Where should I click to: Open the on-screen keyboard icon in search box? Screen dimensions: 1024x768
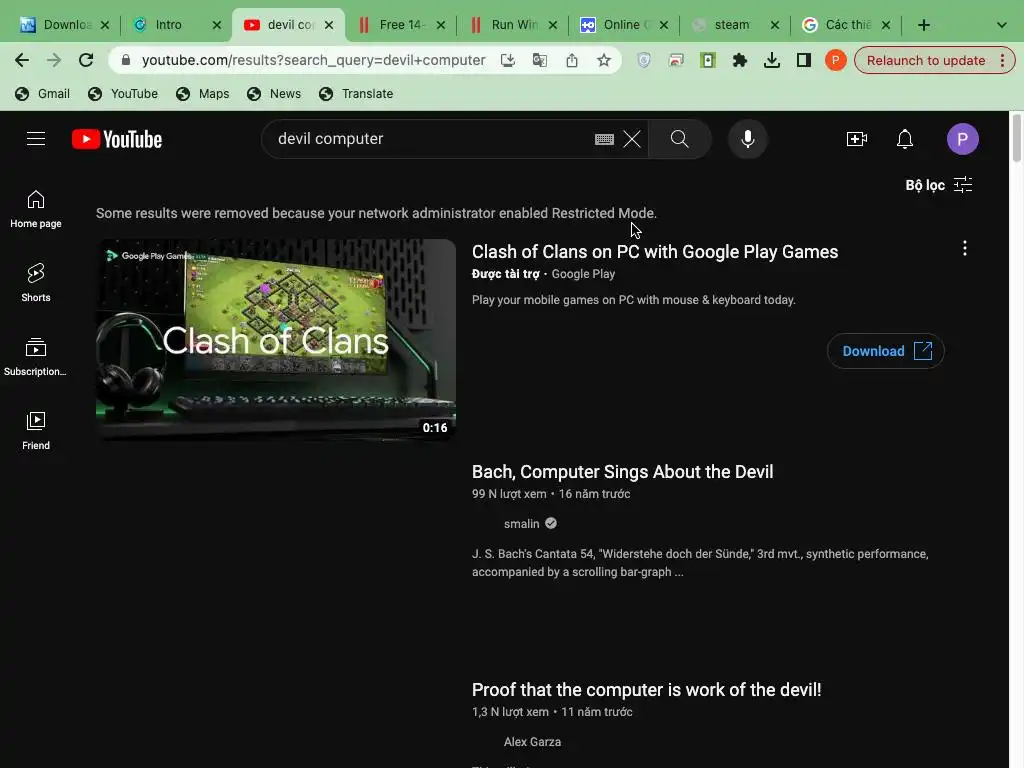click(604, 139)
